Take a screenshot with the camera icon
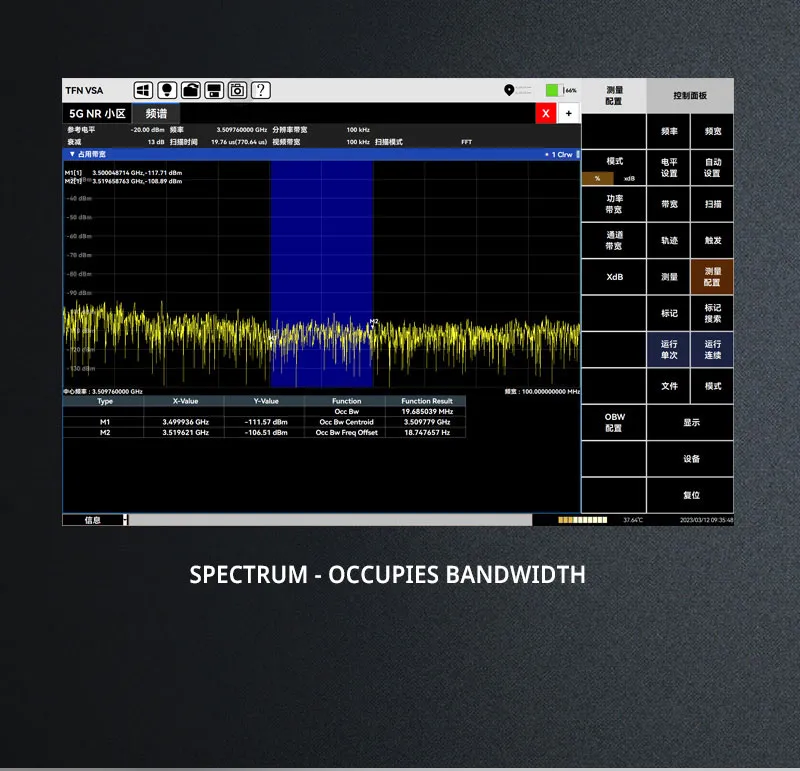 pos(237,91)
